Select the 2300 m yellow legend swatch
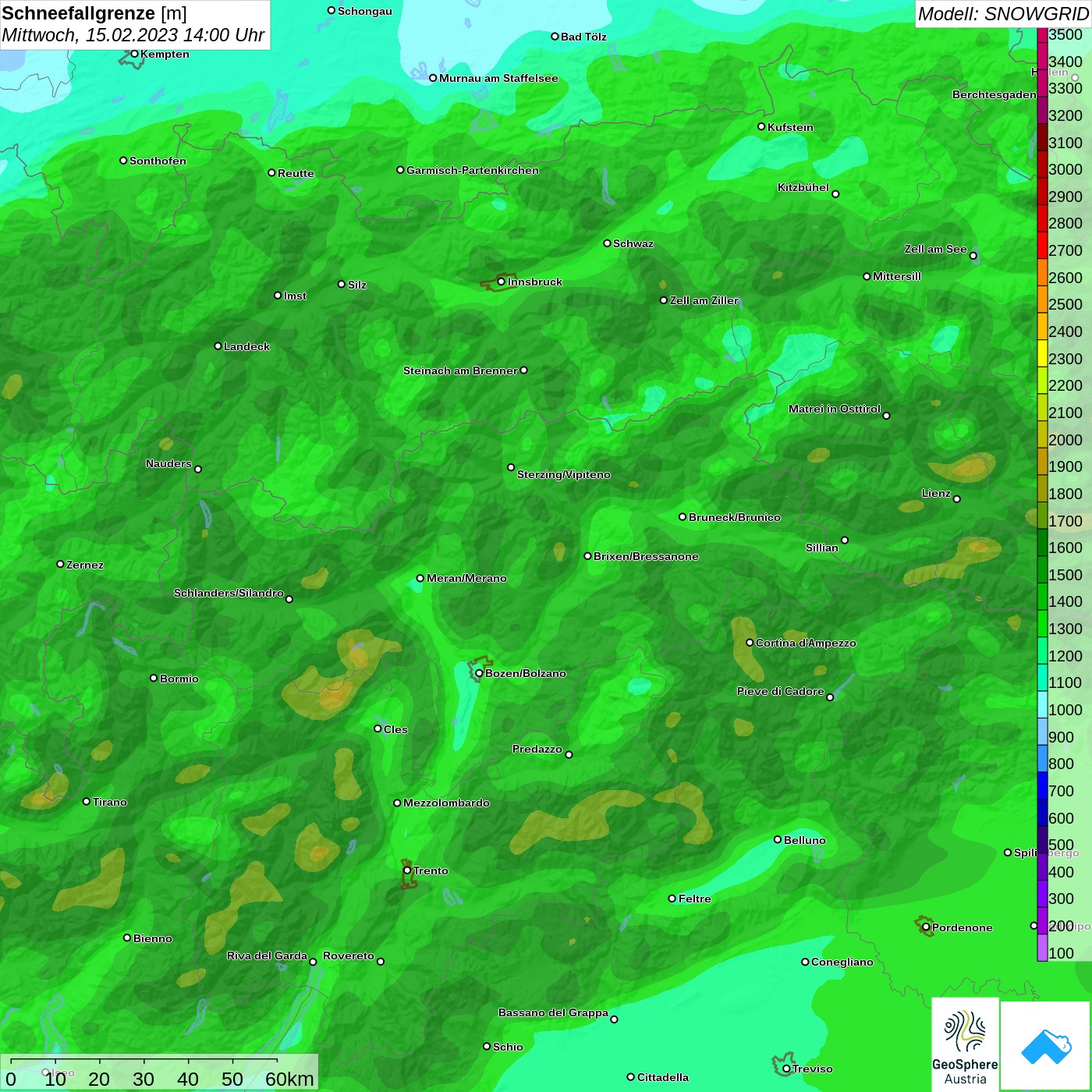Viewport: 1092px width, 1092px height. 1042,353
